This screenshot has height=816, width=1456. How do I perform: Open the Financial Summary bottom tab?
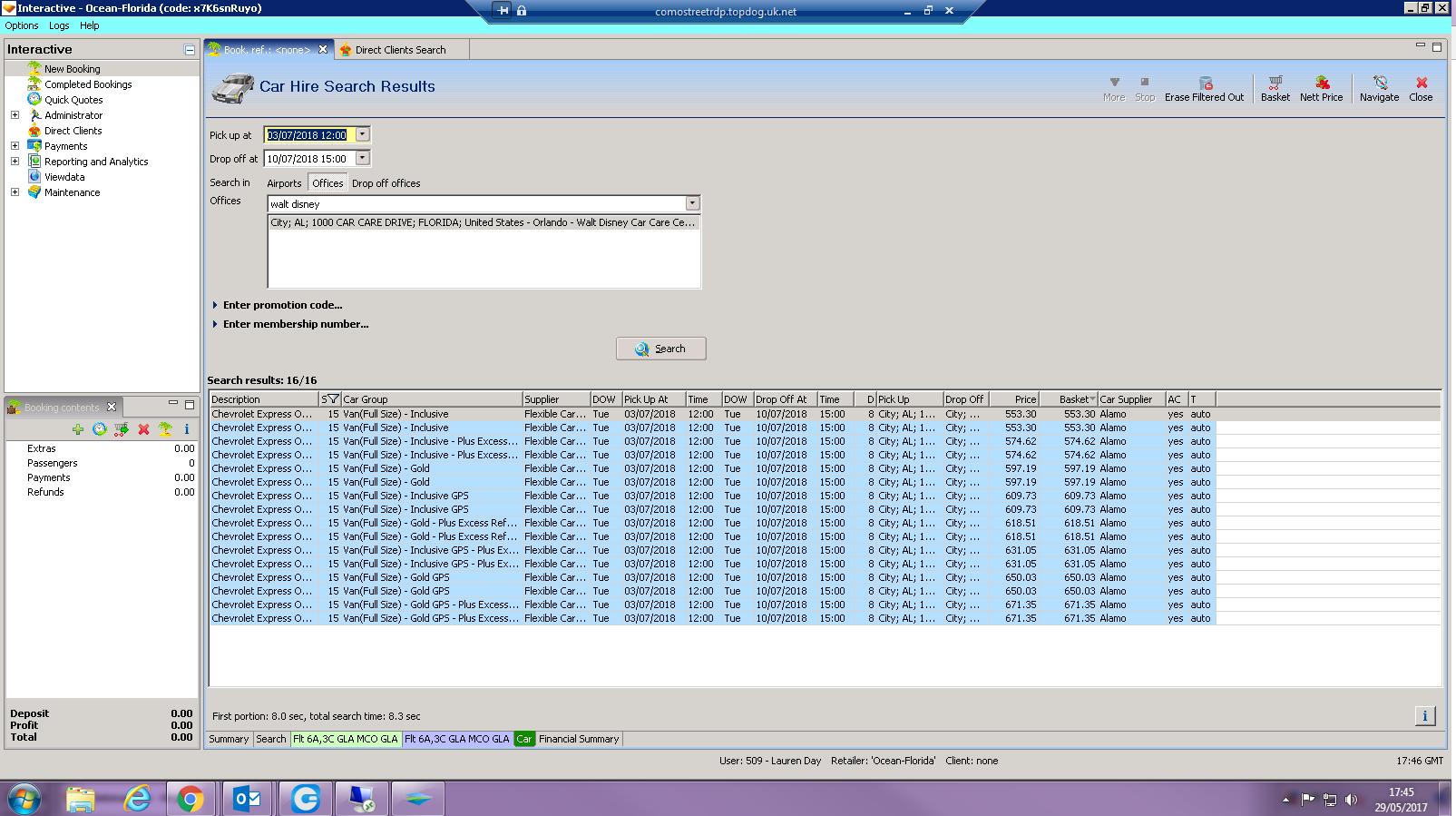579,739
